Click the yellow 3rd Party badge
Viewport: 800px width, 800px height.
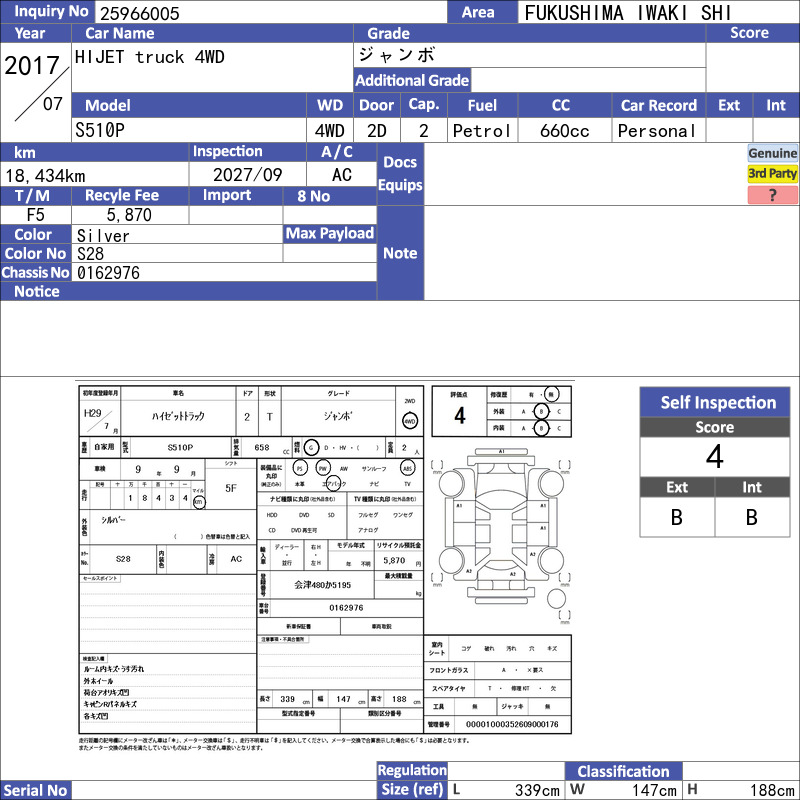pyautogui.click(x=772, y=173)
